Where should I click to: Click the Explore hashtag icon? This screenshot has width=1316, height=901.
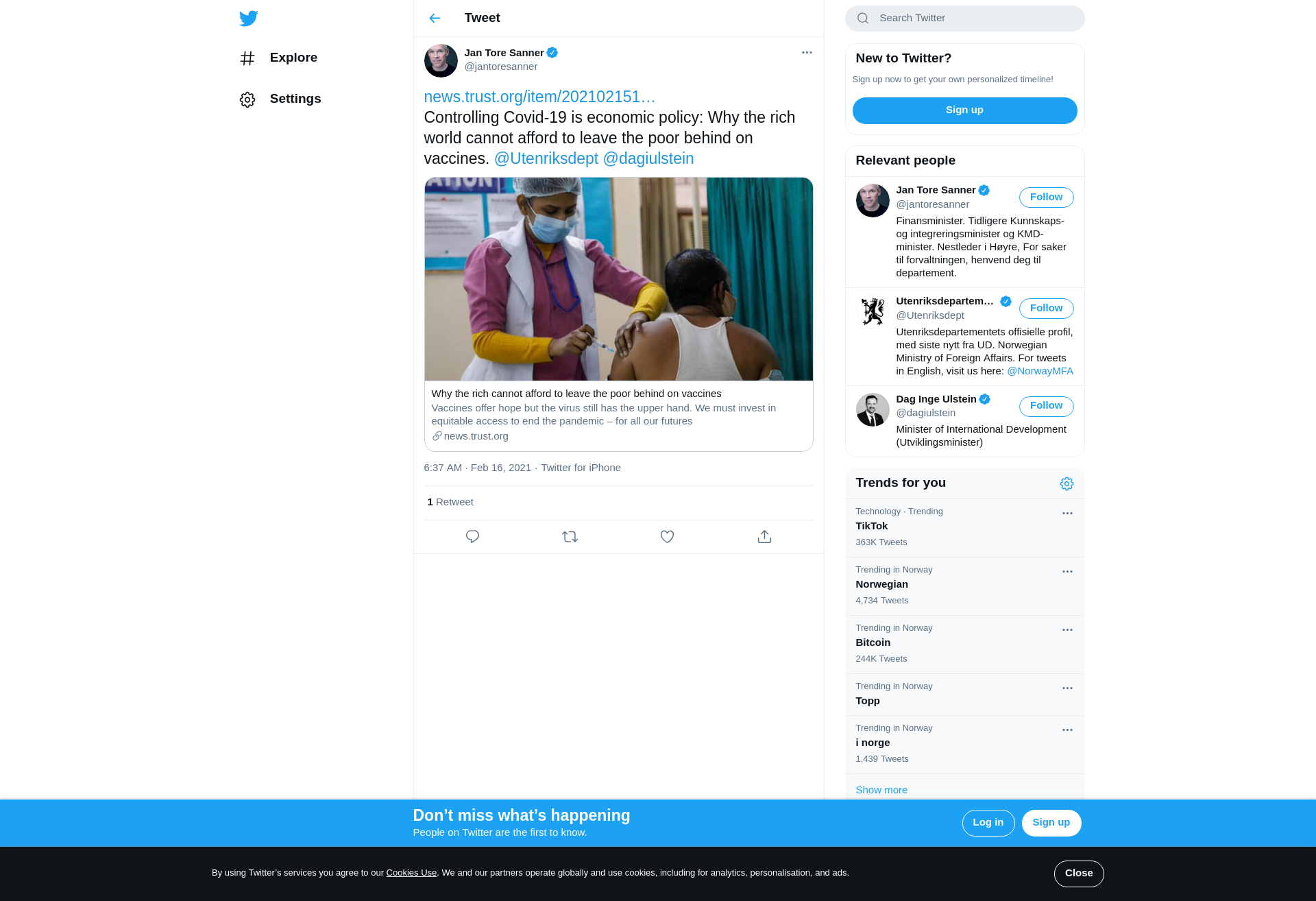247,58
